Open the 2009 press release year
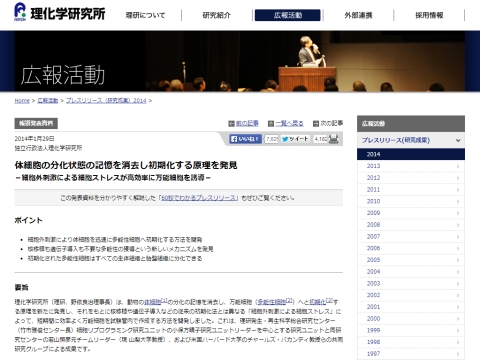Image resolution: width=480 pixels, height=360 pixels. 411,213
